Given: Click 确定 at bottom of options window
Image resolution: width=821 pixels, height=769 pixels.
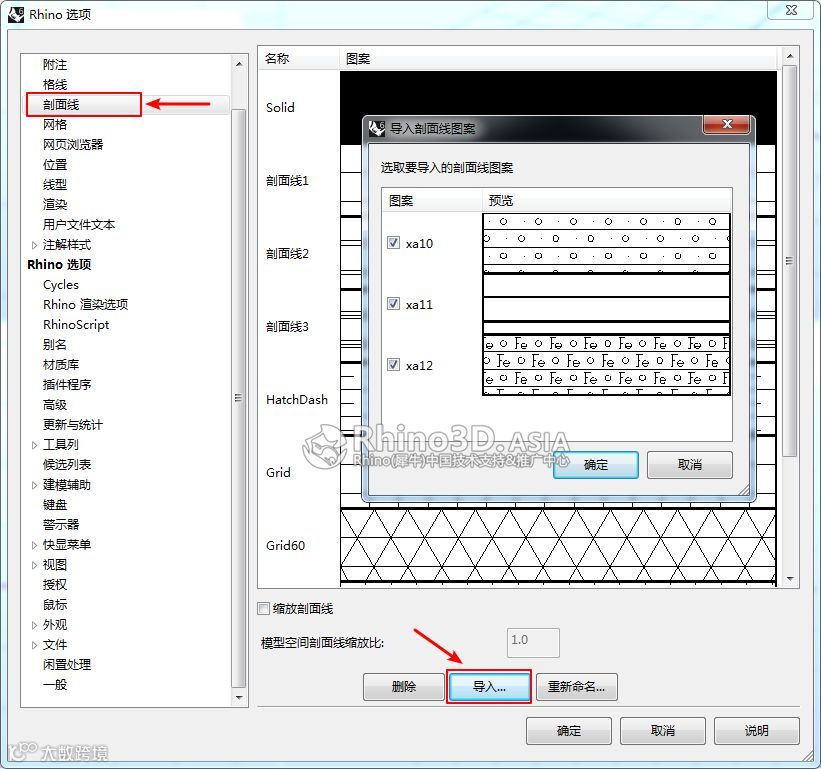Looking at the screenshot, I should pos(569,730).
